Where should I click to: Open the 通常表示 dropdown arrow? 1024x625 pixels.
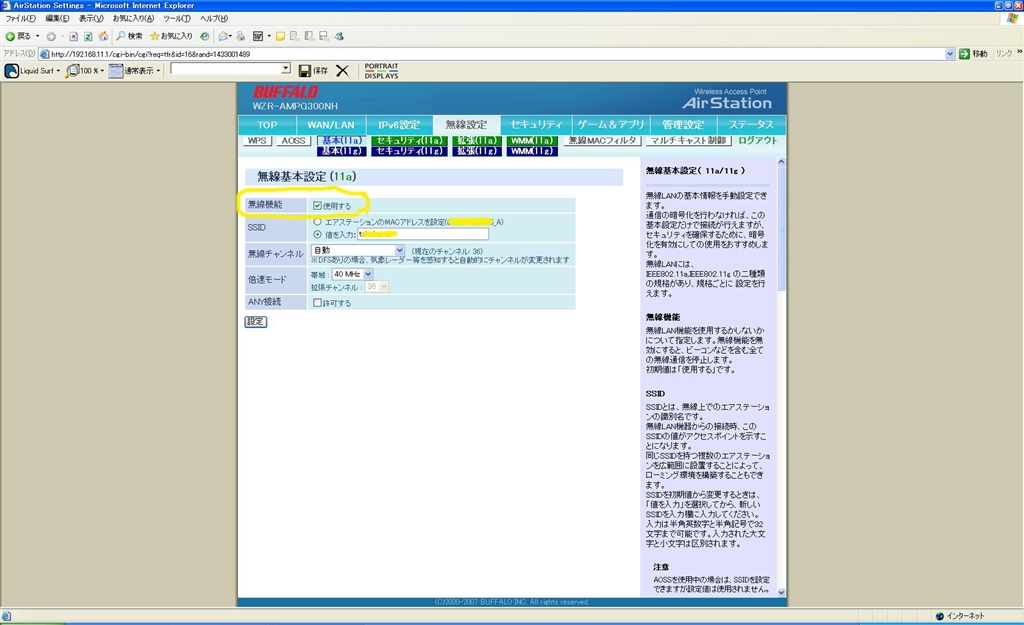[158, 71]
